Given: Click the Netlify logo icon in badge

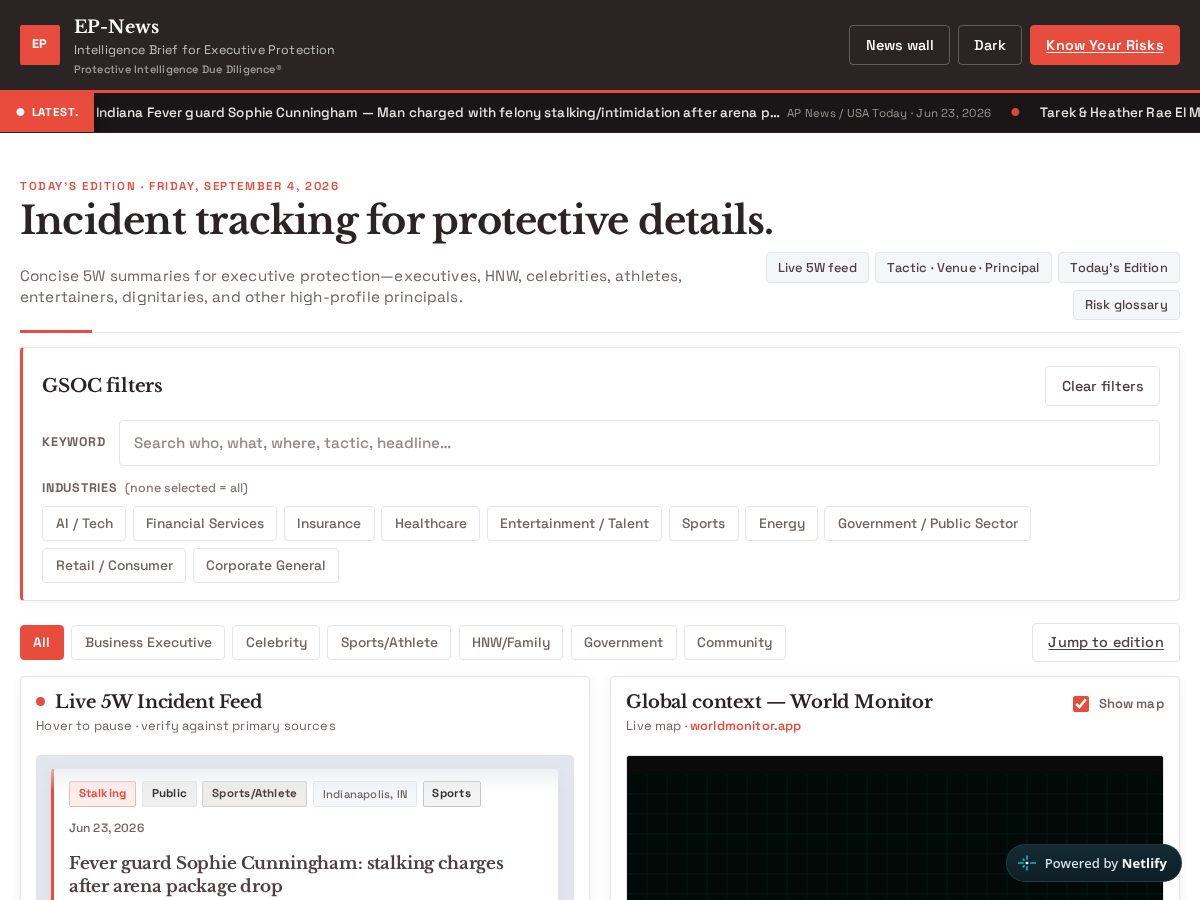Looking at the screenshot, I should [1027, 863].
